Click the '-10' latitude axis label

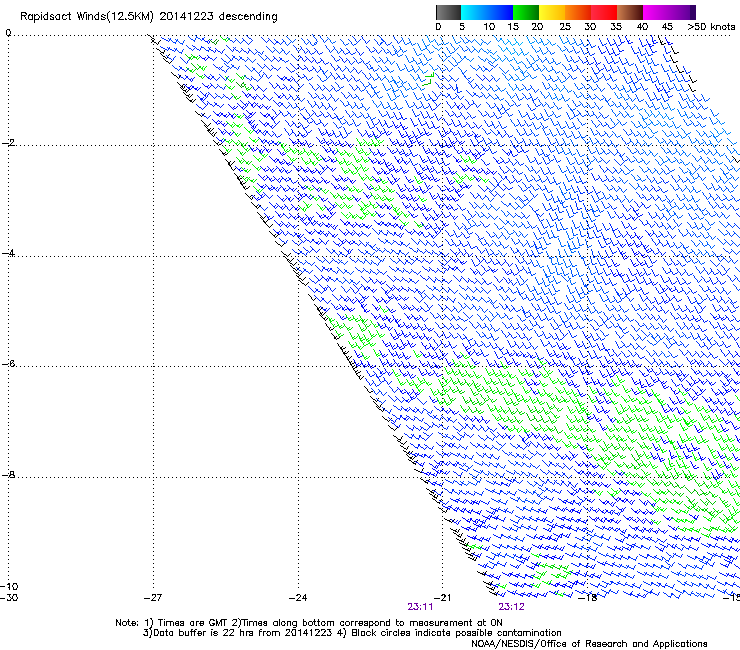click(x=9, y=587)
